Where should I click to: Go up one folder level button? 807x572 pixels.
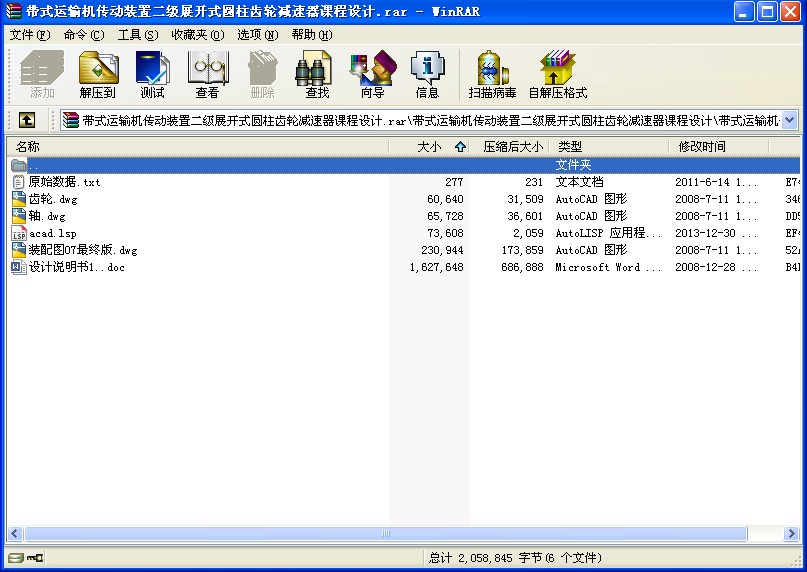[27, 120]
